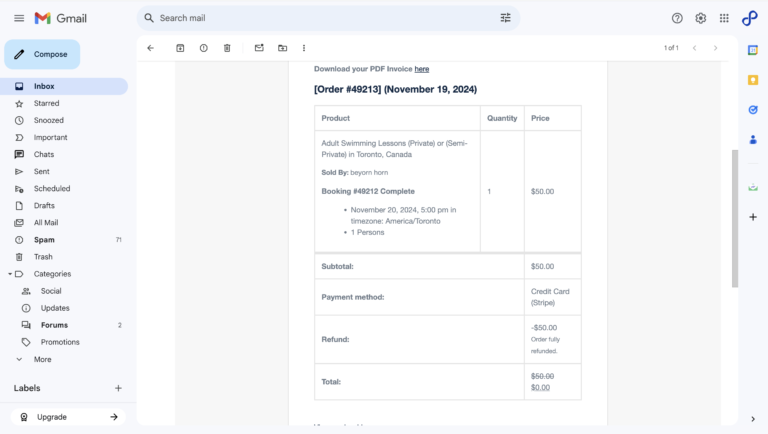Go back to inbox list
Screen dimensions: 768x434
pos(150,48)
